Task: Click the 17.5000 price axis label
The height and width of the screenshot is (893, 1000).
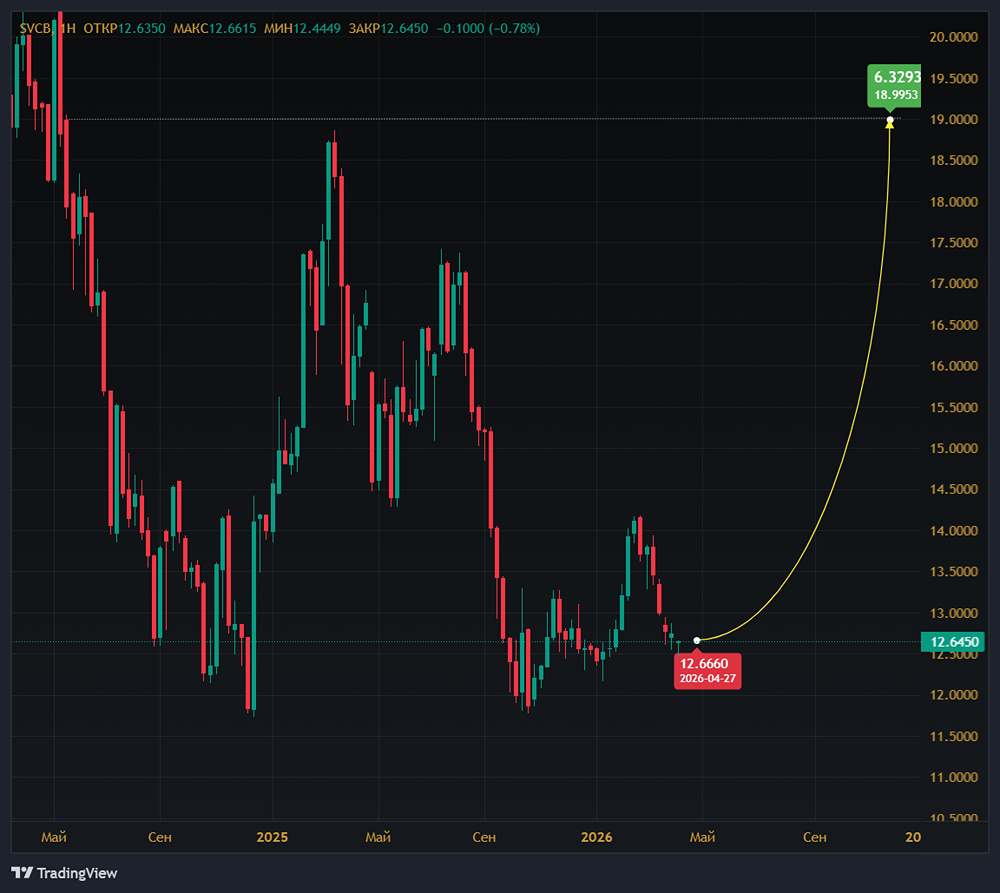Action: [953, 242]
